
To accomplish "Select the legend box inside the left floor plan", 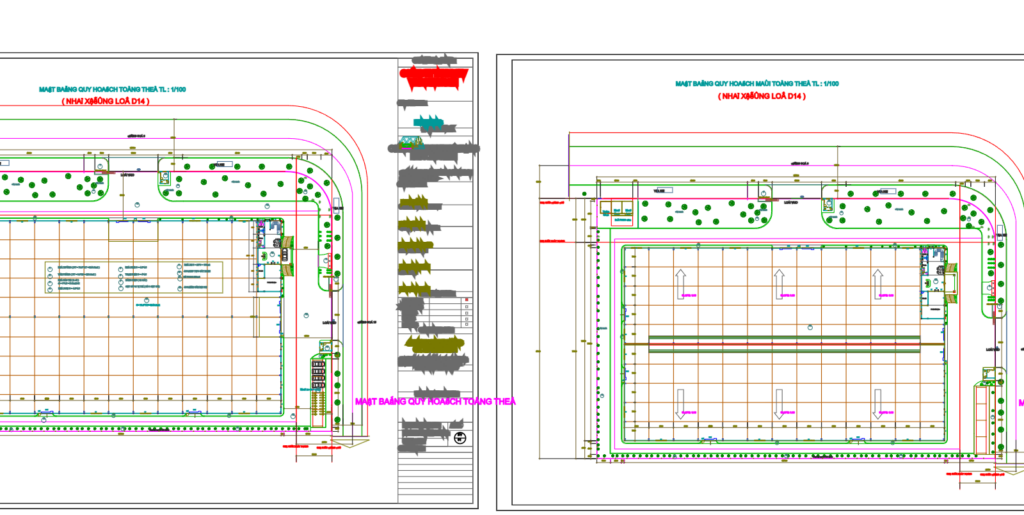I will click(x=134, y=278).
